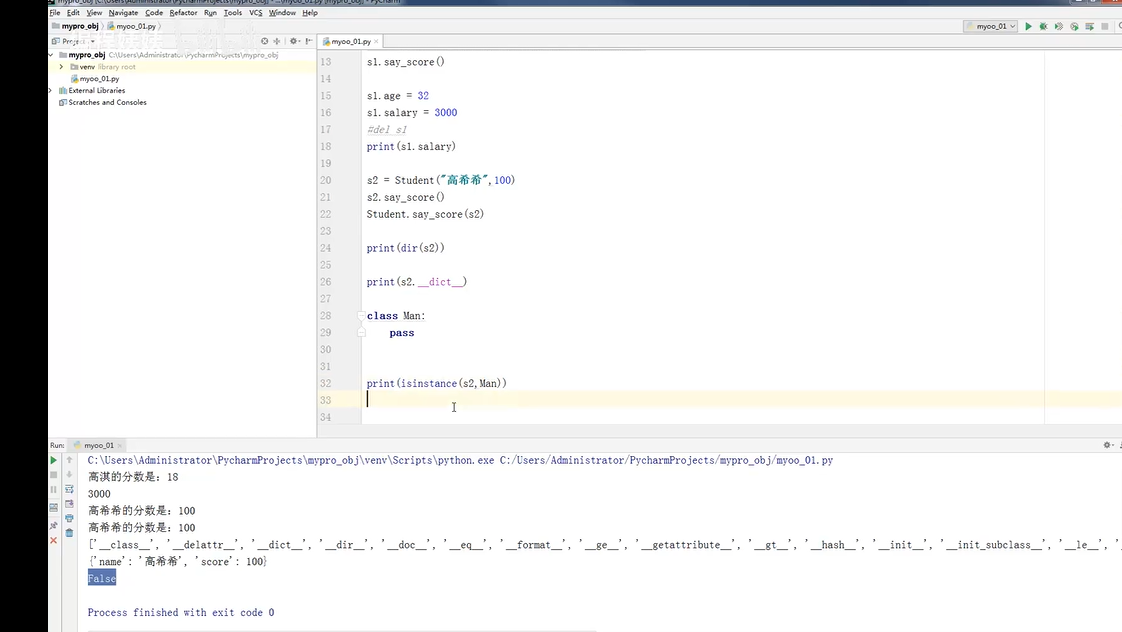
Task: Collapse the mypro_obj project root
Action: [51, 55]
